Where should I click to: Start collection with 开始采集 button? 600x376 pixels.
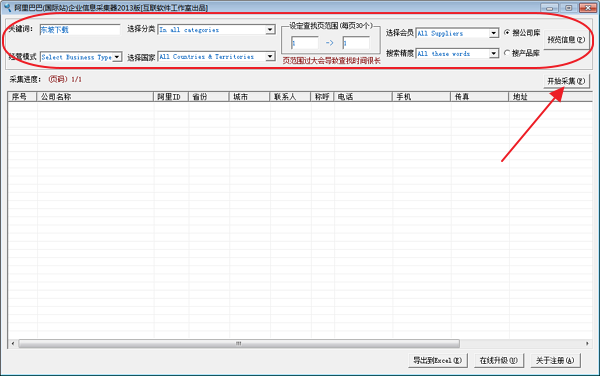click(x=566, y=81)
